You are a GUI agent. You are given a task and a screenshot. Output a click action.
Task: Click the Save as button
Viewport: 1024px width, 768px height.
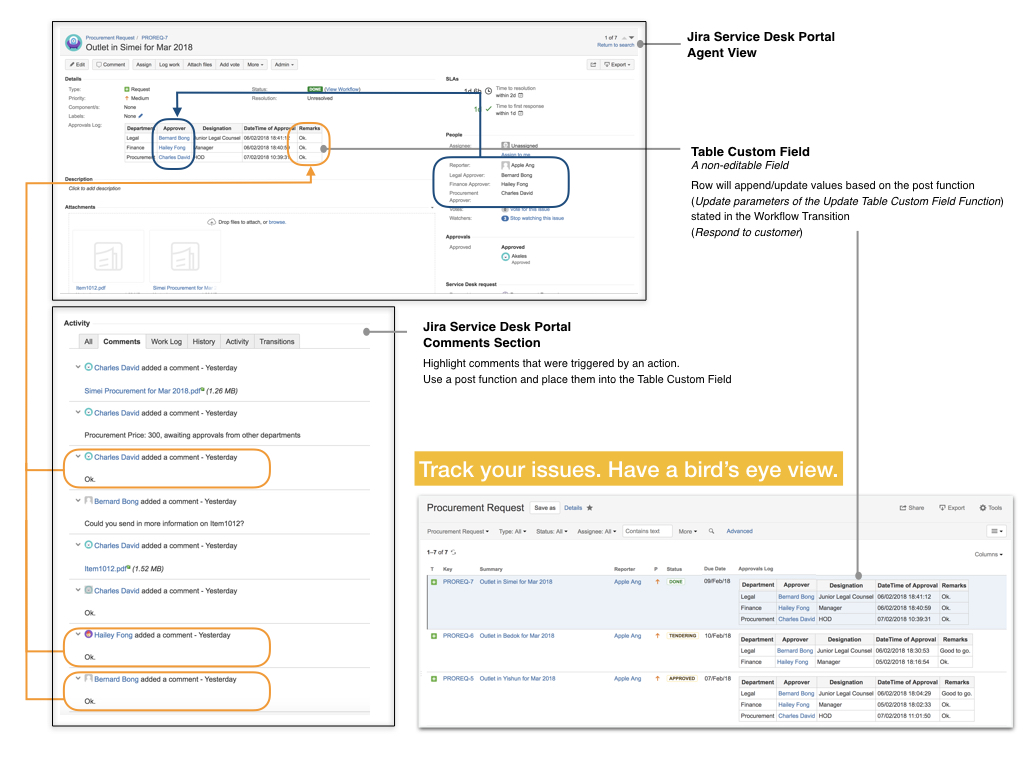pos(545,508)
